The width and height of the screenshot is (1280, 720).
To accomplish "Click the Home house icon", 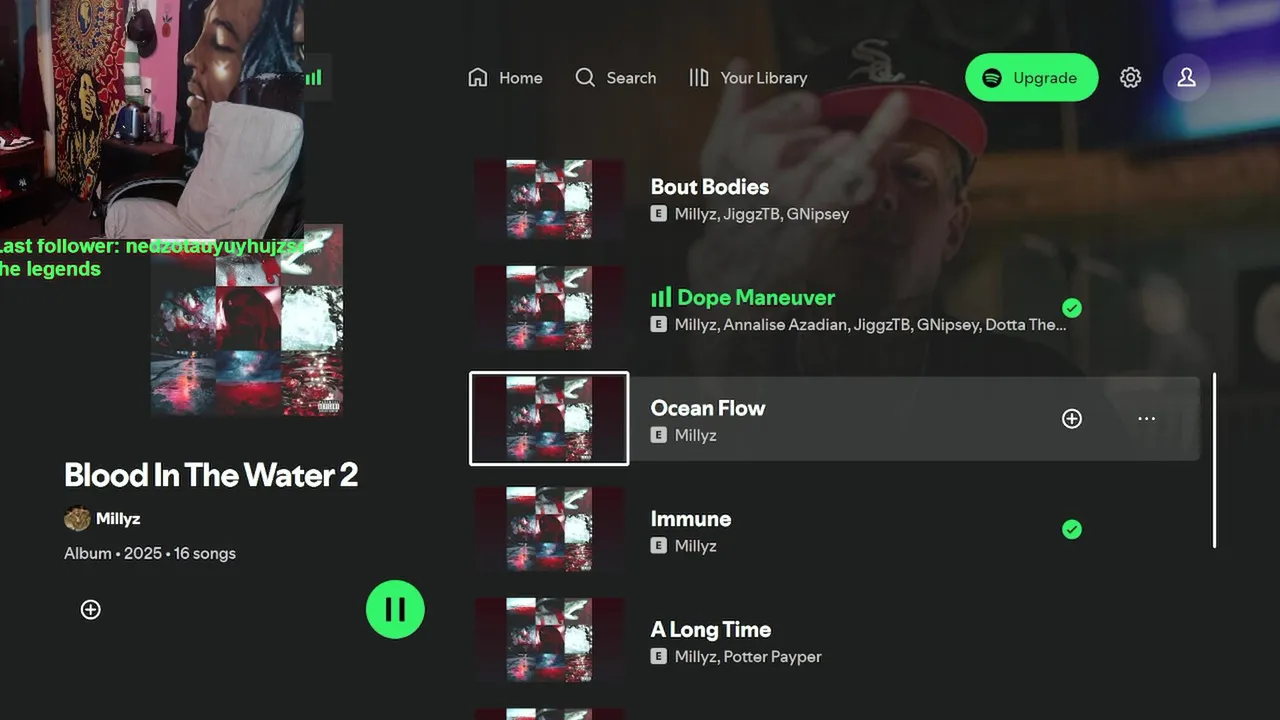I will coord(478,78).
